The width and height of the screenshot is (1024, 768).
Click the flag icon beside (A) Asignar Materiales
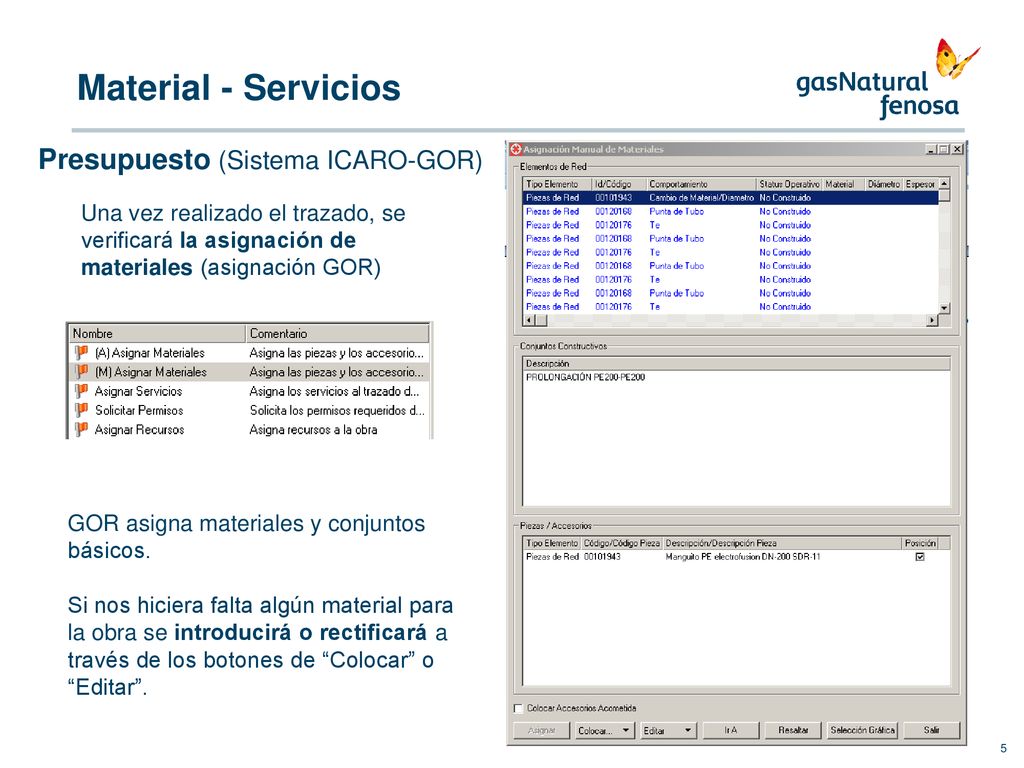(81, 353)
